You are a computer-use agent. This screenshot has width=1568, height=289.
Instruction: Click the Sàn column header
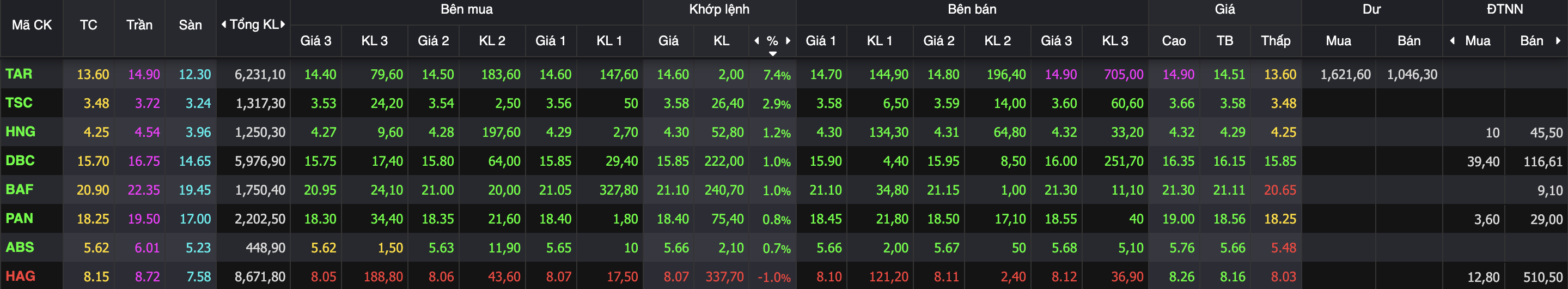pos(190,25)
